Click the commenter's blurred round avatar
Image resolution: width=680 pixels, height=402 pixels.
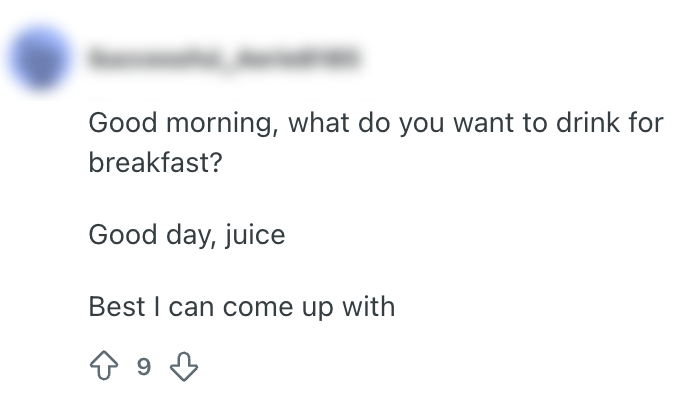(38, 62)
